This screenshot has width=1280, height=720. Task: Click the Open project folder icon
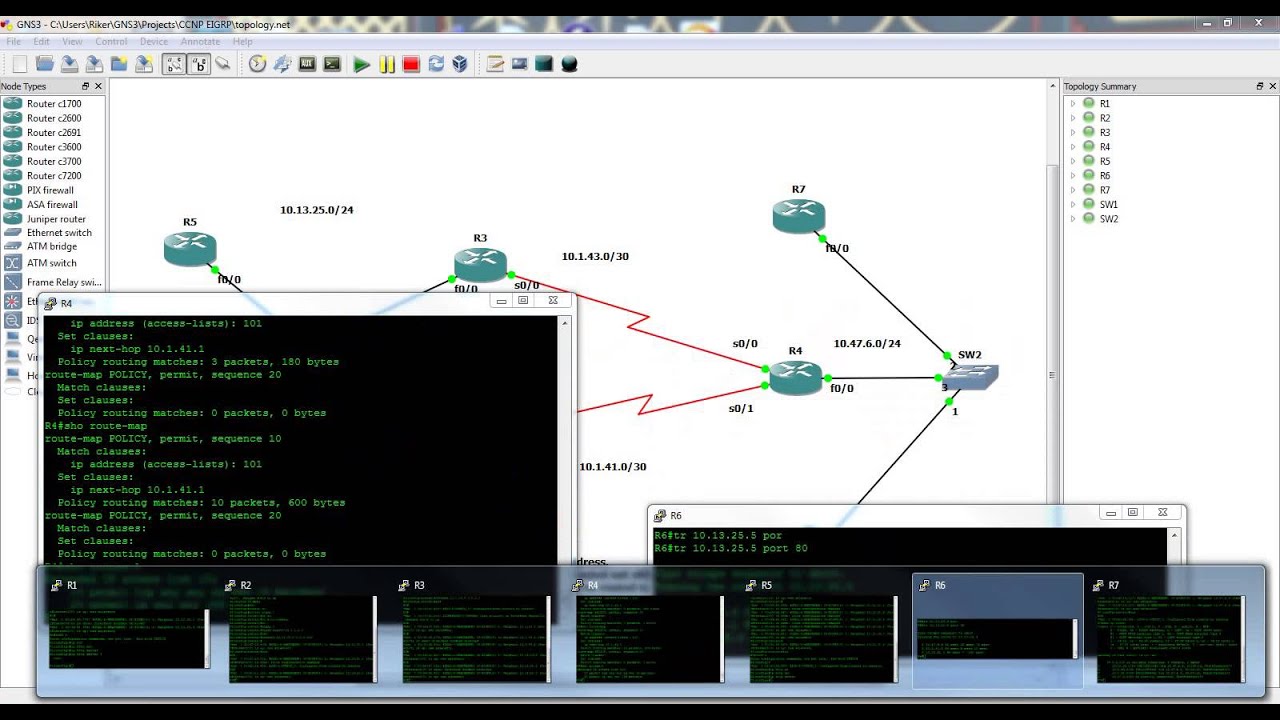coord(45,64)
